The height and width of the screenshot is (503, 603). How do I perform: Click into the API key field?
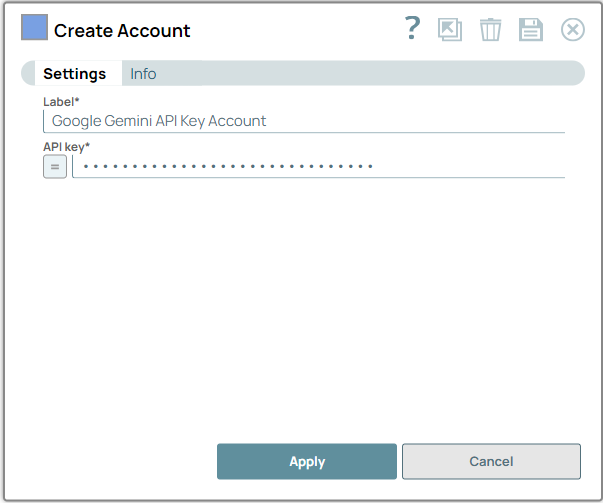[318, 167]
